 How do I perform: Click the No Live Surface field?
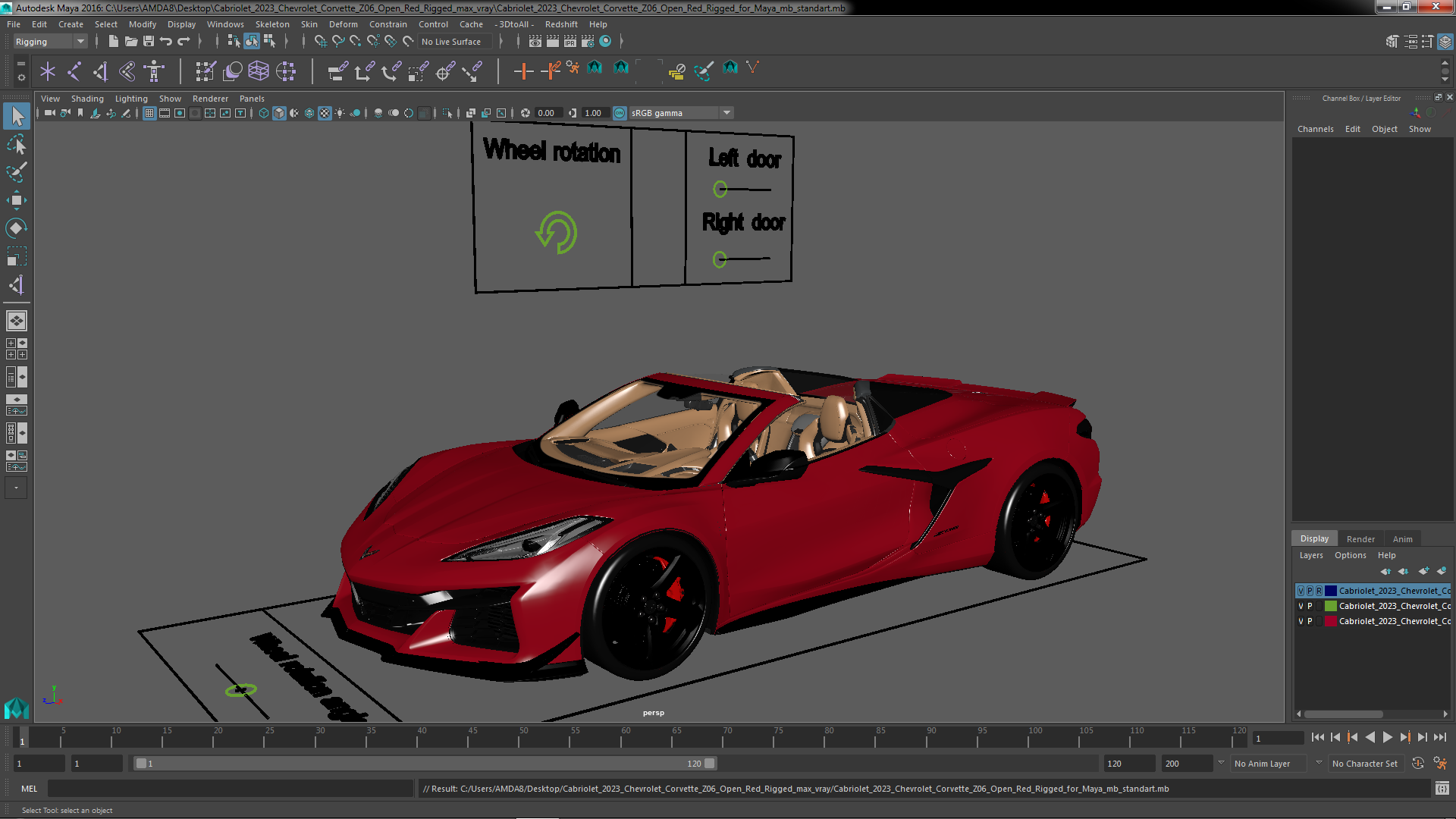pyautogui.click(x=456, y=42)
